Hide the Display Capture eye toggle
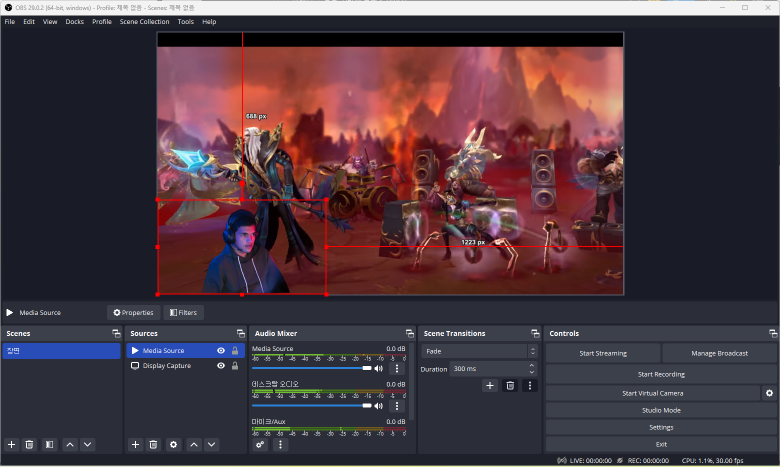The image size is (780, 467). [x=221, y=366]
